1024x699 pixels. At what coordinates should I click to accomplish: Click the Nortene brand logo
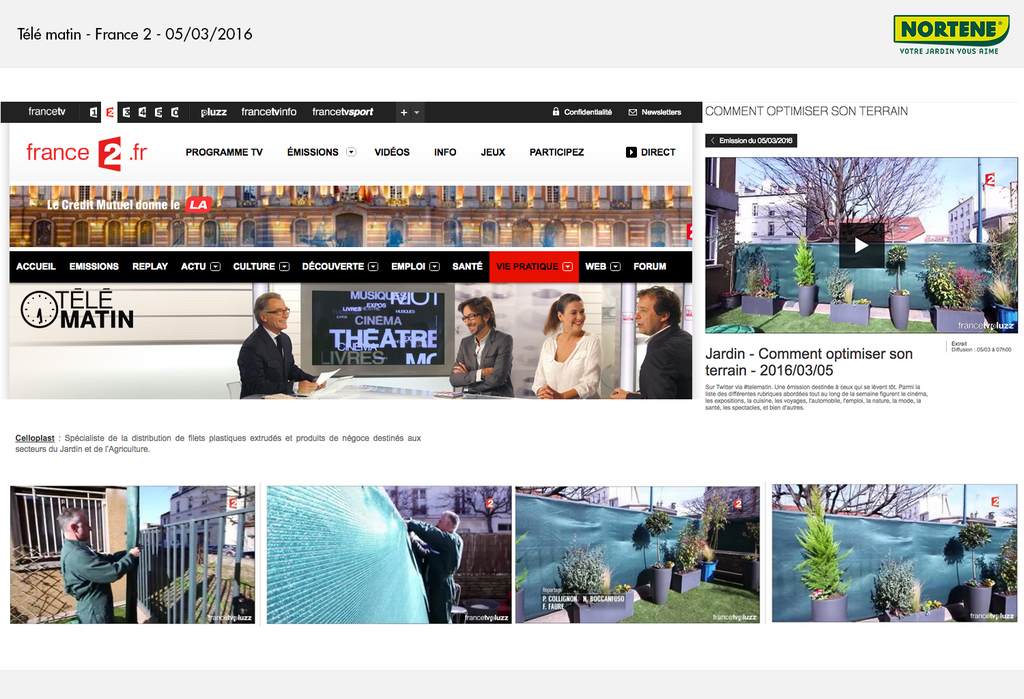pyautogui.click(x=951, y=35)
